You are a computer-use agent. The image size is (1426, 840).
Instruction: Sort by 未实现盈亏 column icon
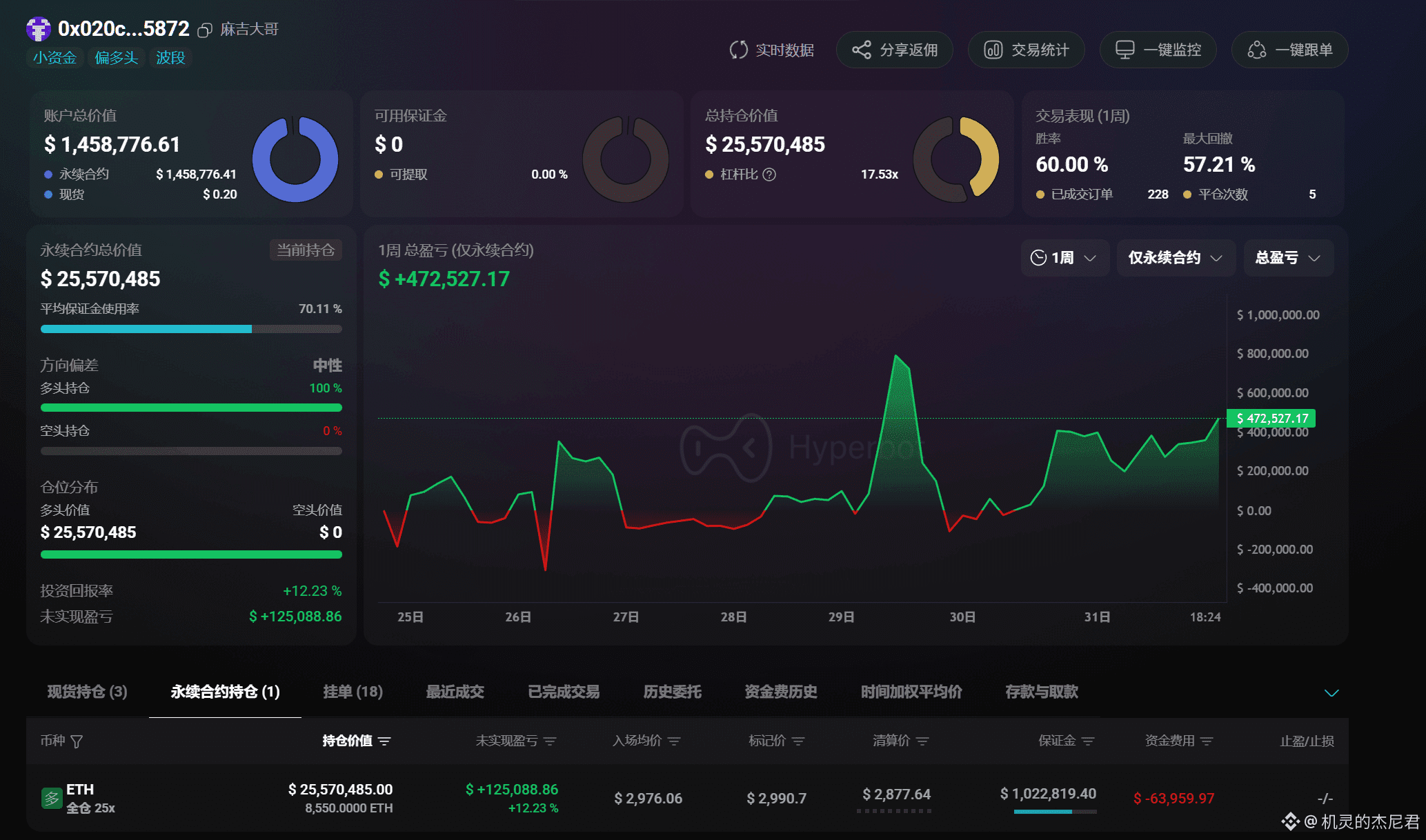point(550,741)
